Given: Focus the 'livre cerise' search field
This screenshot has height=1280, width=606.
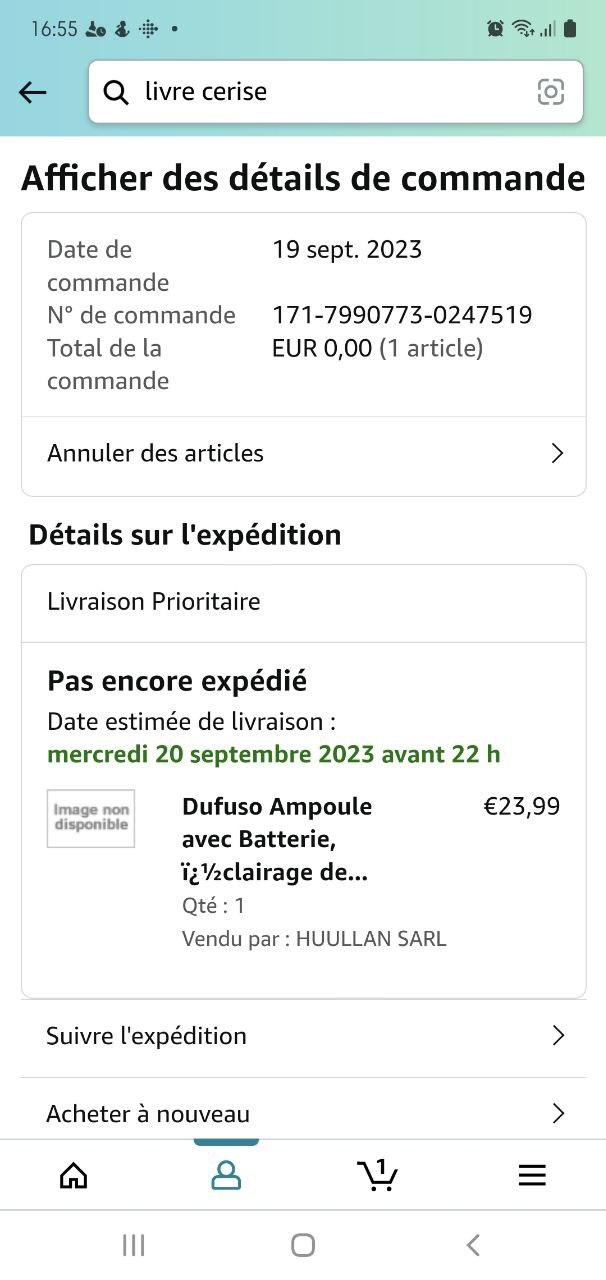Looking at the screenshot, I should (x=335, y=92).
